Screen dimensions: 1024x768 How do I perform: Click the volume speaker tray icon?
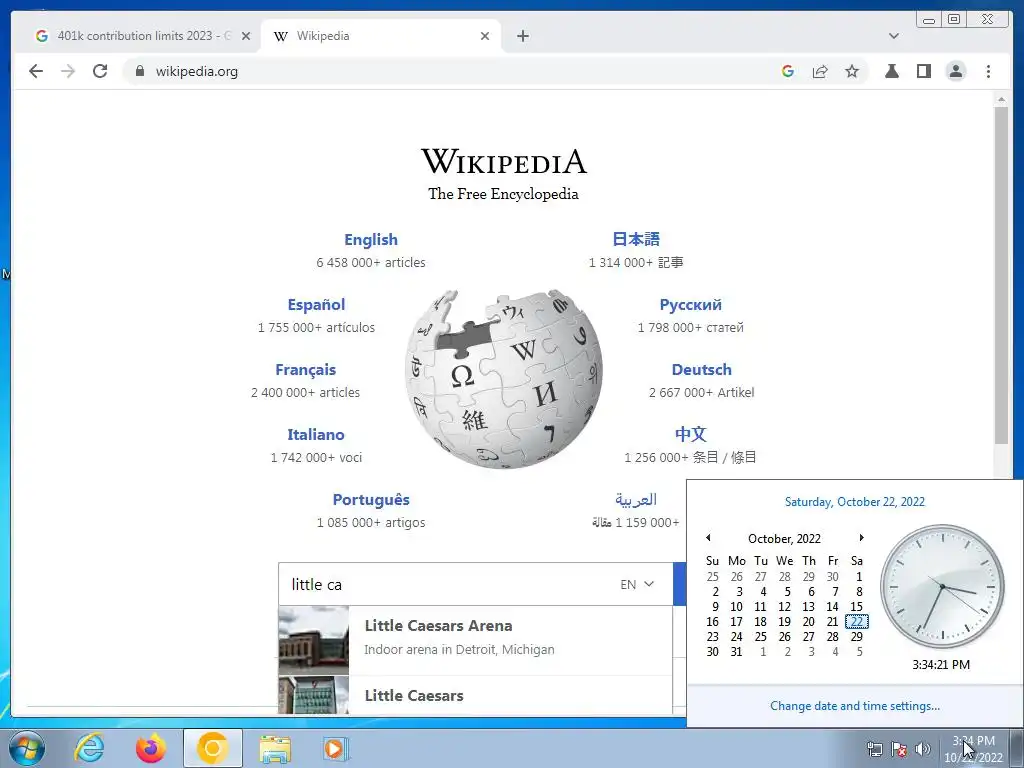tap(923, 749)
